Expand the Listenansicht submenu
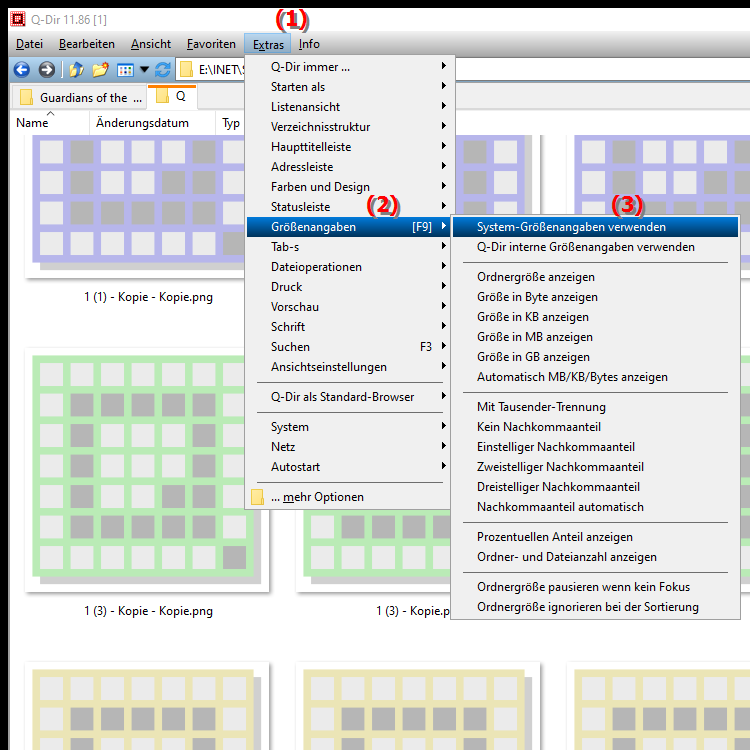Screen dimensions: 750x750 (348, 107)
